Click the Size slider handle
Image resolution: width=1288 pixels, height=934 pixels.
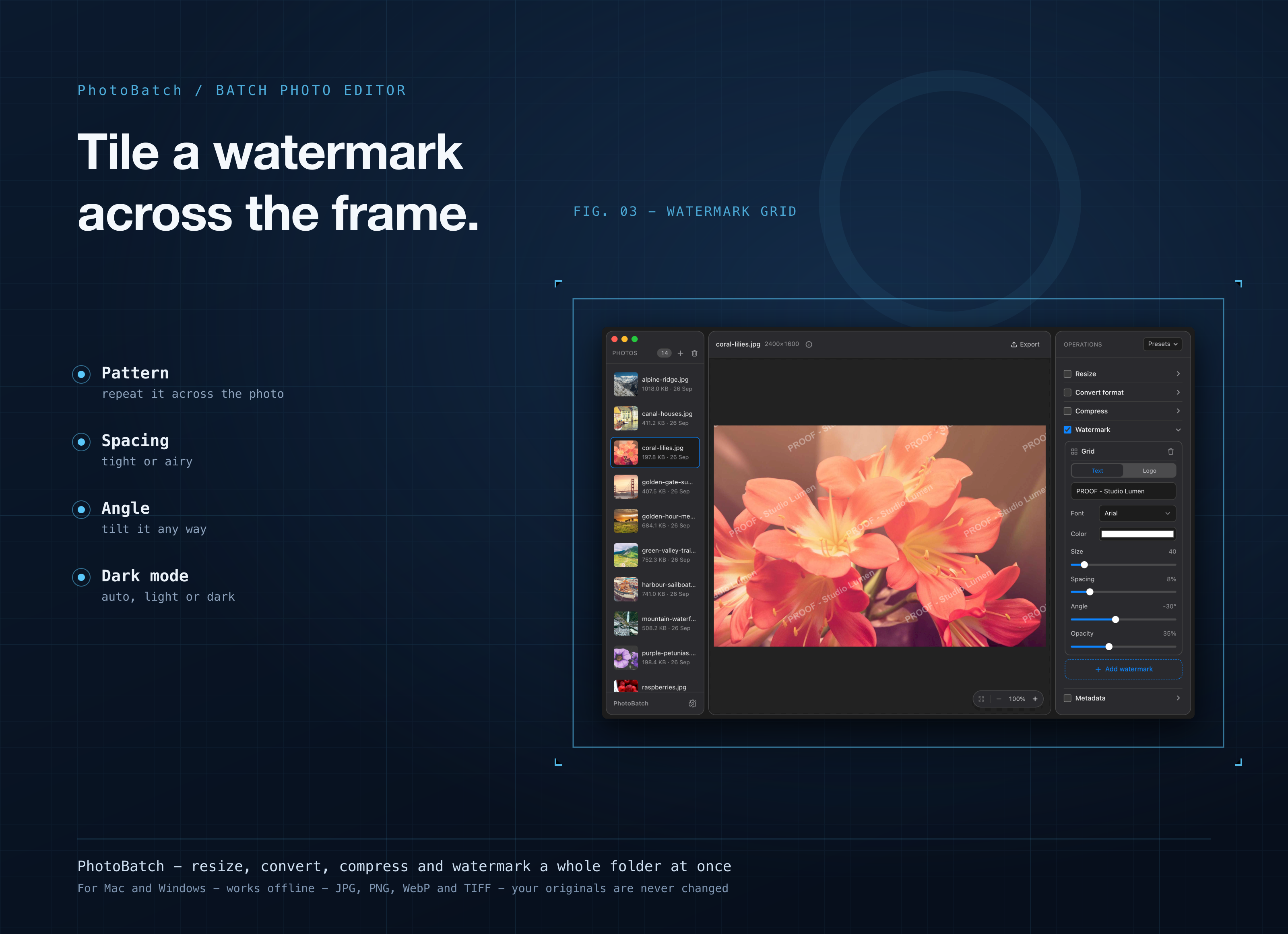click(1084, 565)
